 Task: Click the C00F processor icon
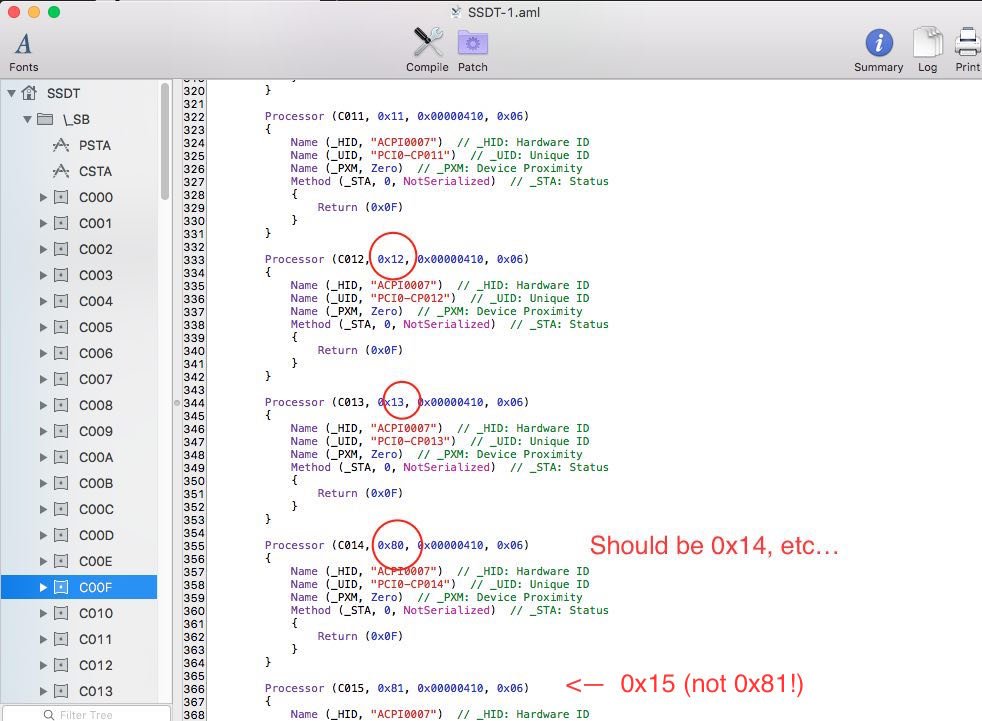pos(61,587)
